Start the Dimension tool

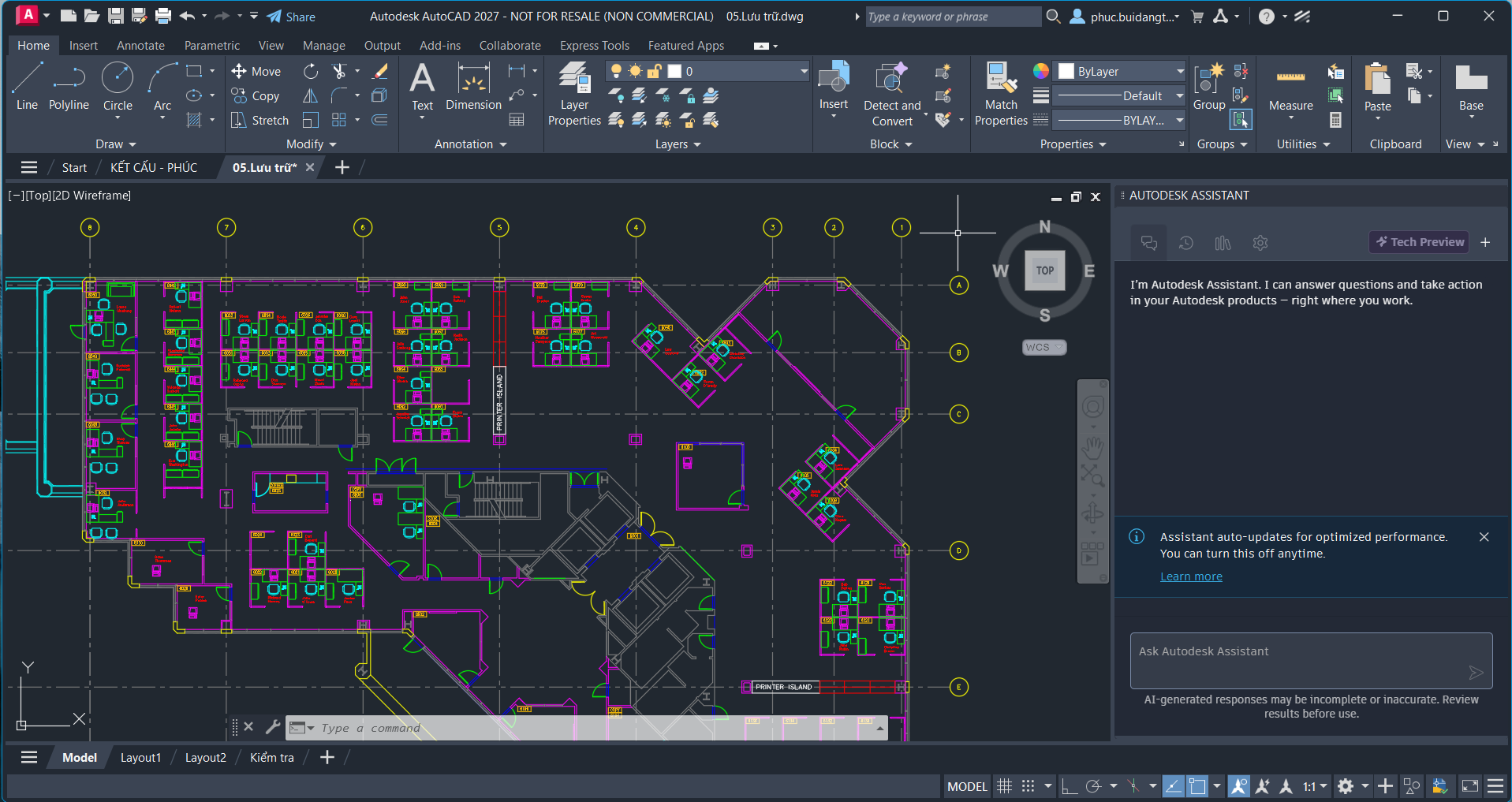click(473, 87)
